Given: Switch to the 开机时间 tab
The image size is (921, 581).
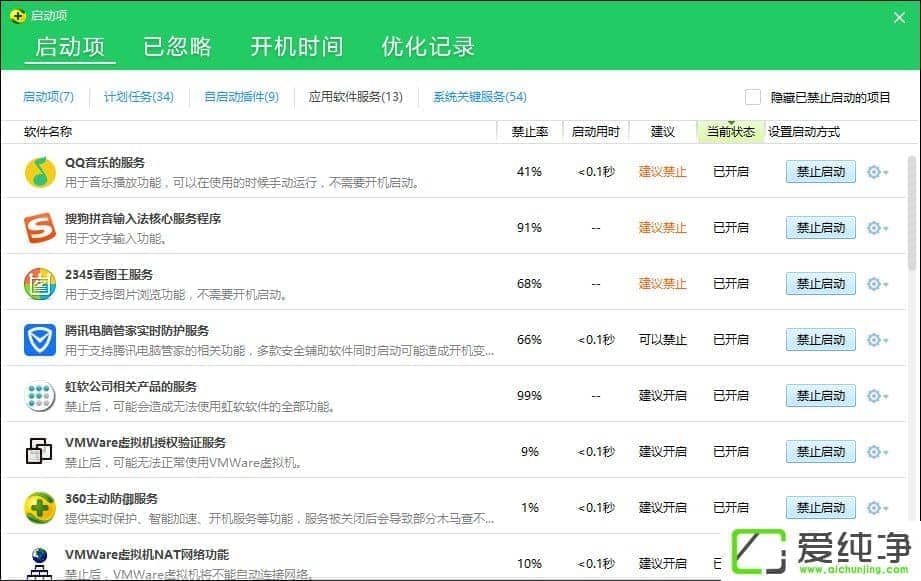Looking at the screenshot, I should click(x=296, y=46).
